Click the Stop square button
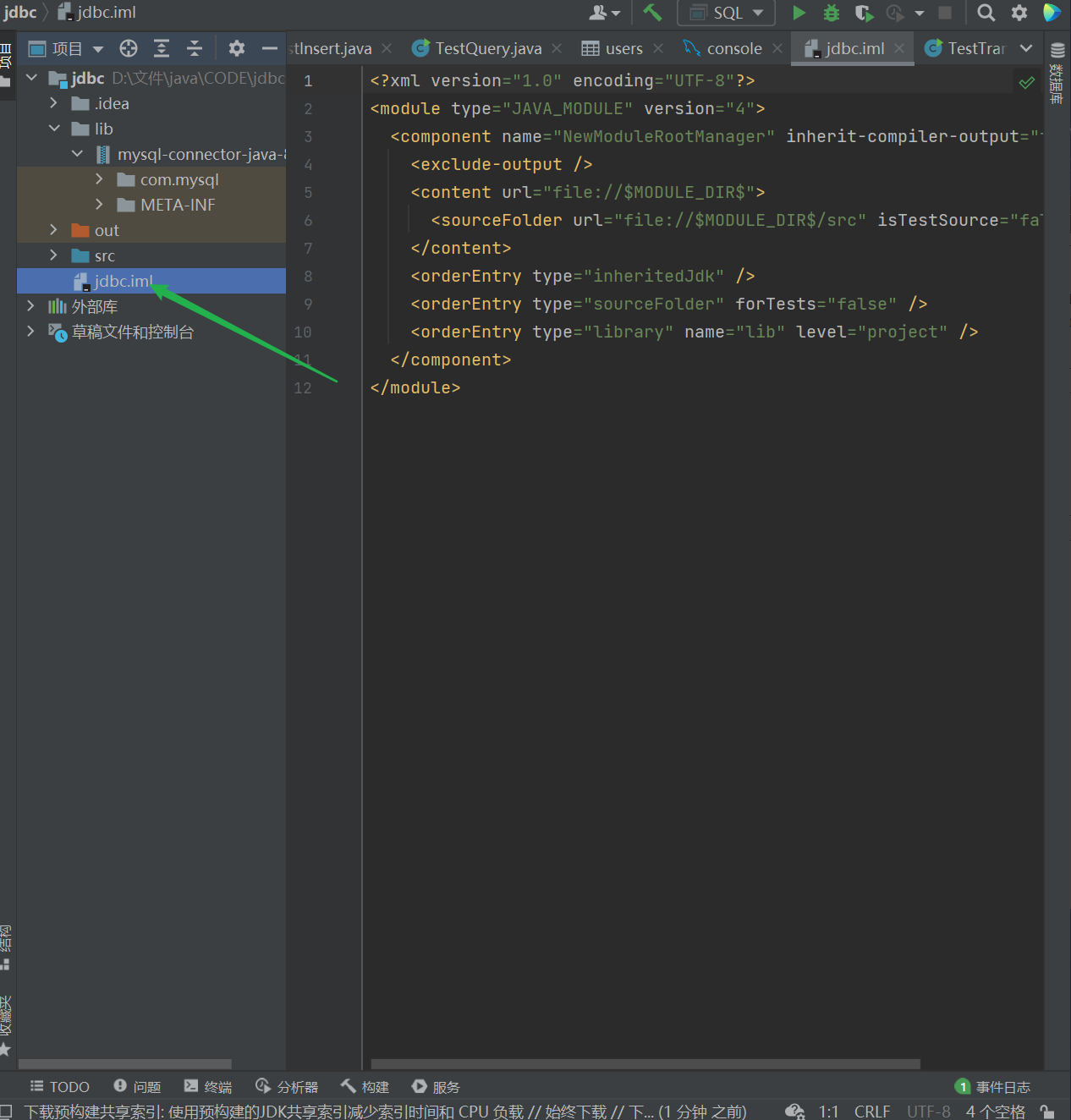Screen dimensions: 1071x1120 click(x=946, y=13)
